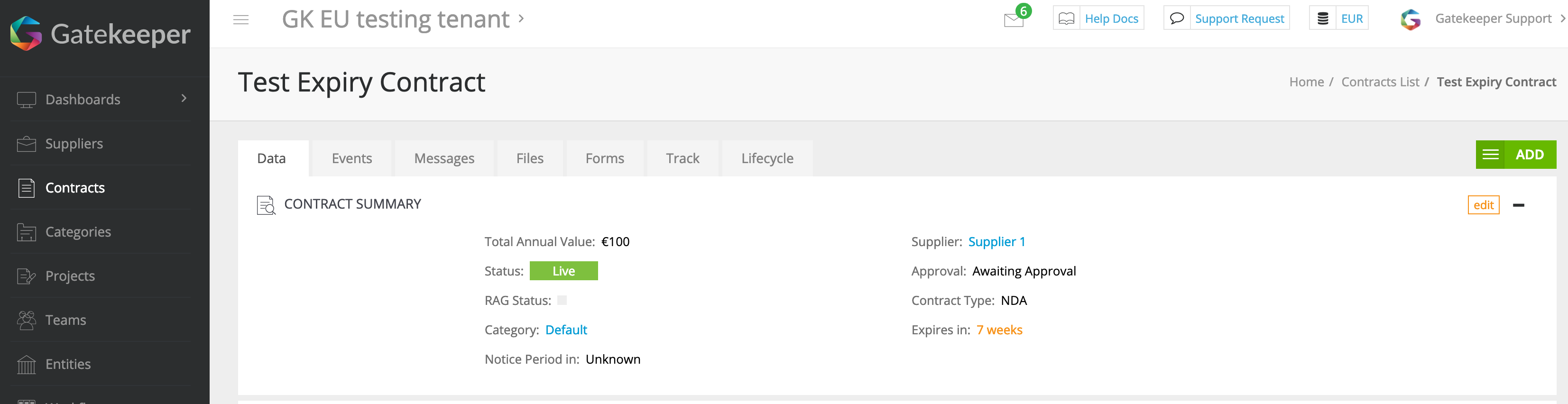Viewport: 1568px width, 404px height.
Task: Toggle the hamburger sidebar menu icon
Action: click(x=241, y=19)
